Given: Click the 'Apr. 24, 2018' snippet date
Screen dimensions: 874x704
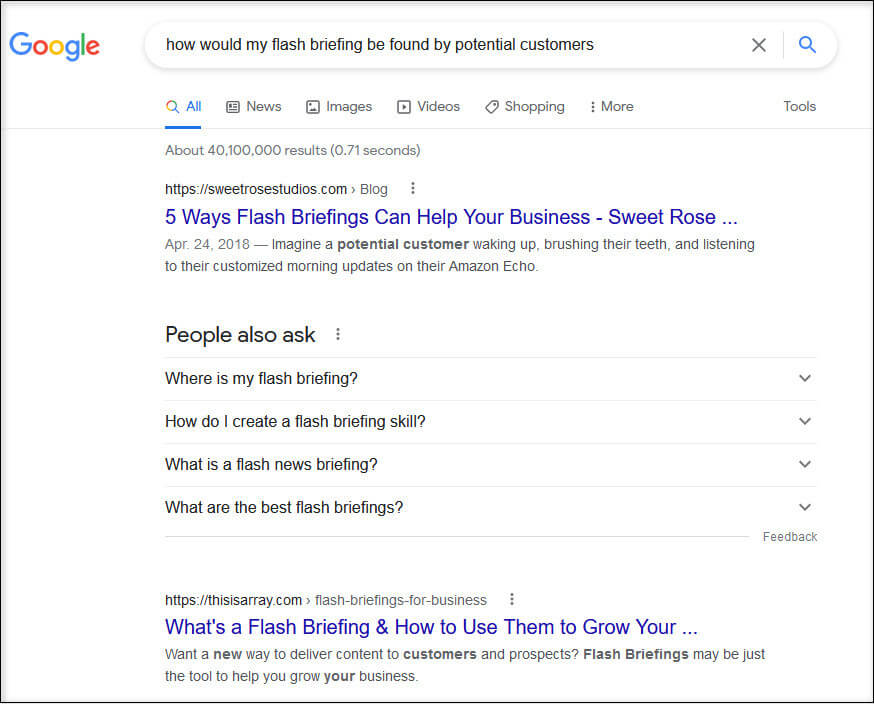Looking at the screenshot, I should pyautogui.click(x=207, y=245).
